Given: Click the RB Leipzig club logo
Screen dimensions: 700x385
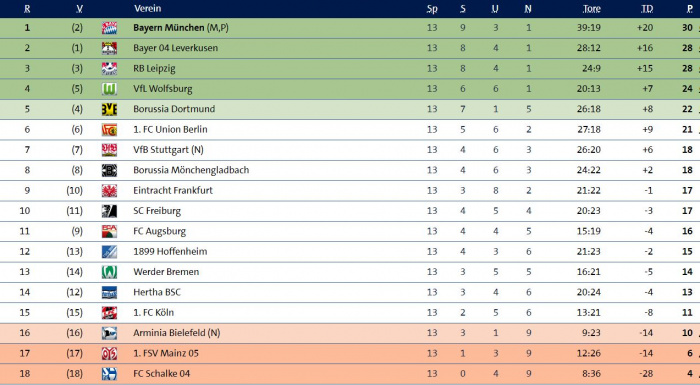Looking at the screenshot, I should pyautogui.click(x=109, y=68).
